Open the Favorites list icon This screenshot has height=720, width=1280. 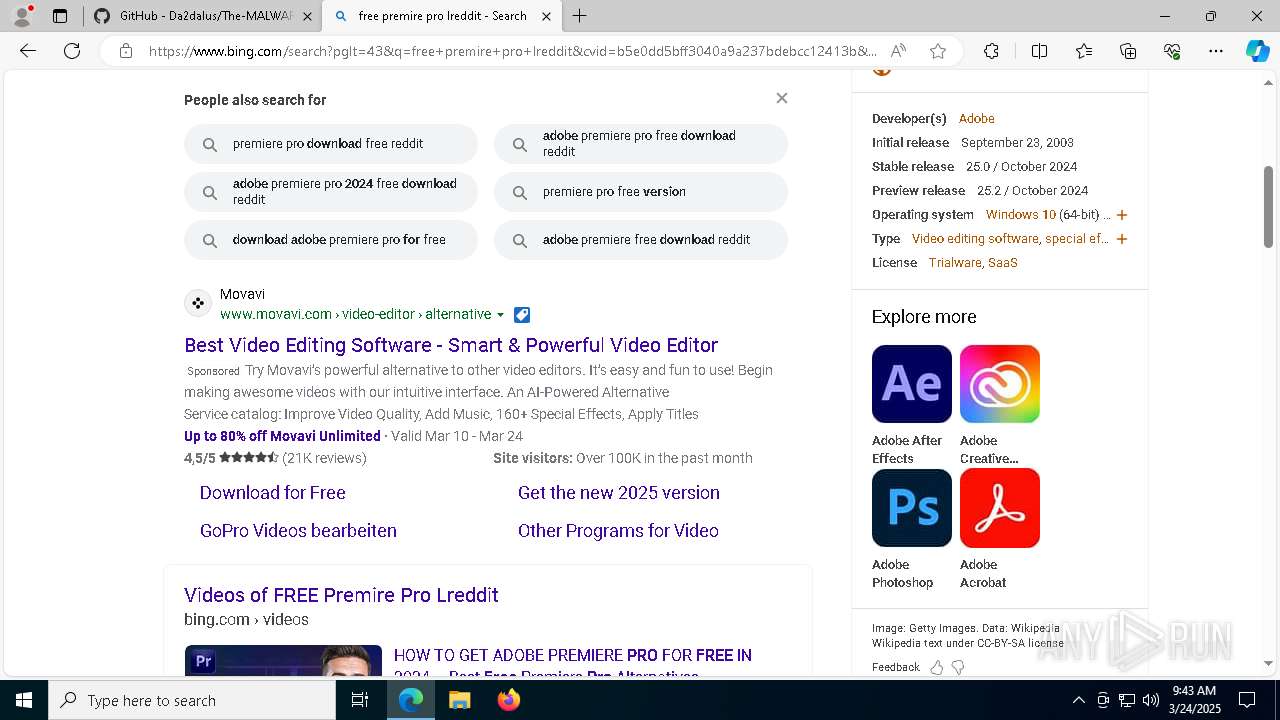pos(1084,51)
